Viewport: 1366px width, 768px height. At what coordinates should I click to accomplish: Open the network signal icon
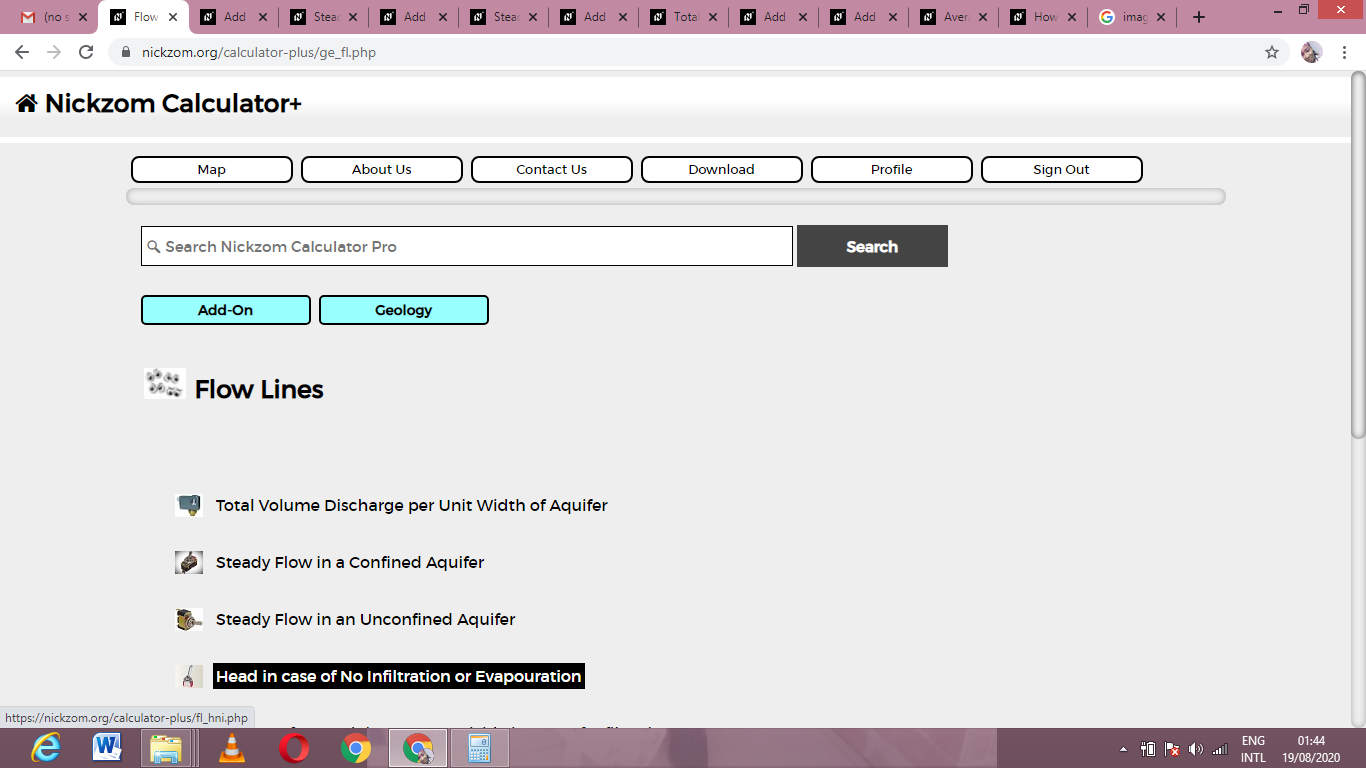pos(1220,749)
